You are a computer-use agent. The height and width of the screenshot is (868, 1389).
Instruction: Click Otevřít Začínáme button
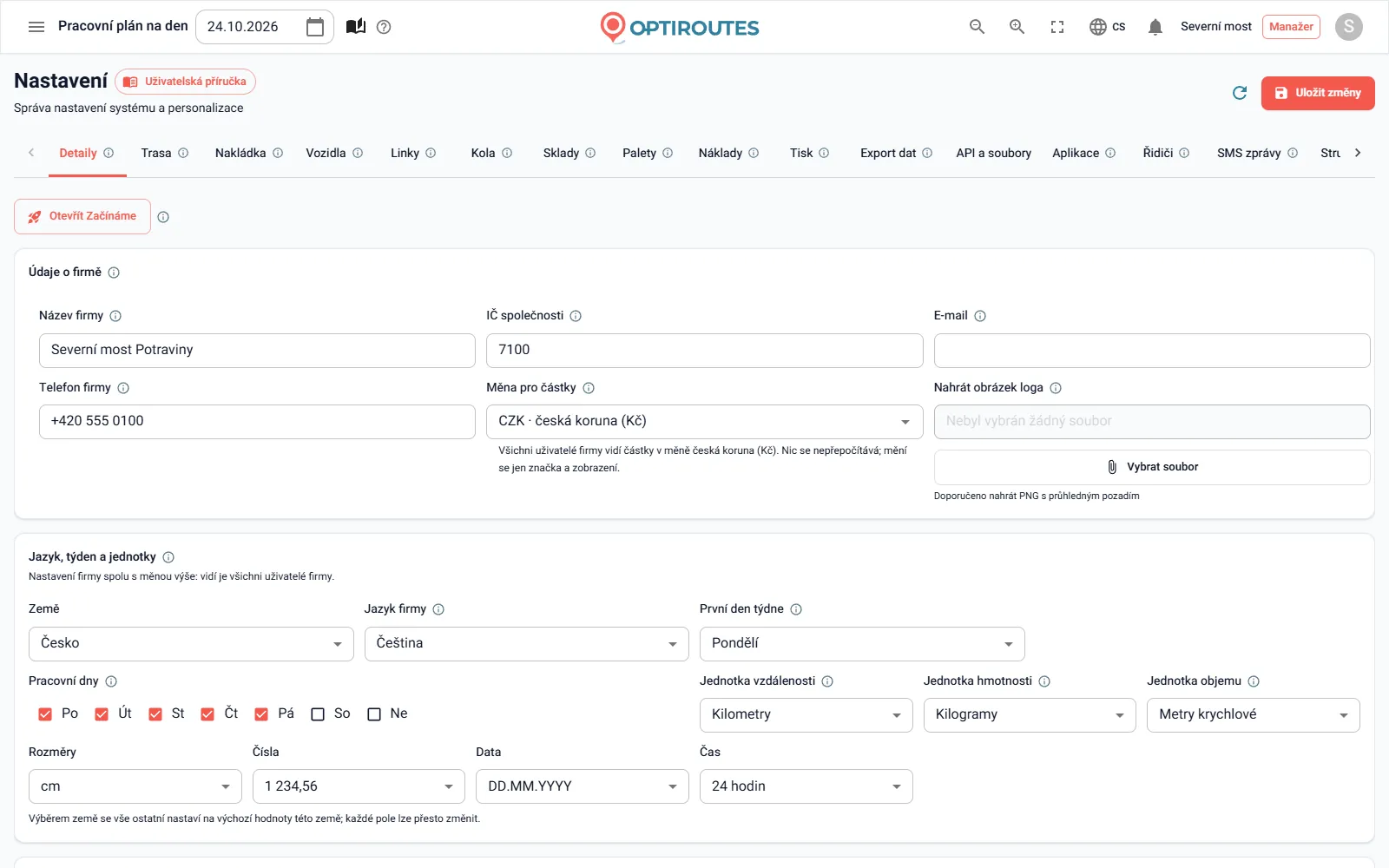coord(82,217)
